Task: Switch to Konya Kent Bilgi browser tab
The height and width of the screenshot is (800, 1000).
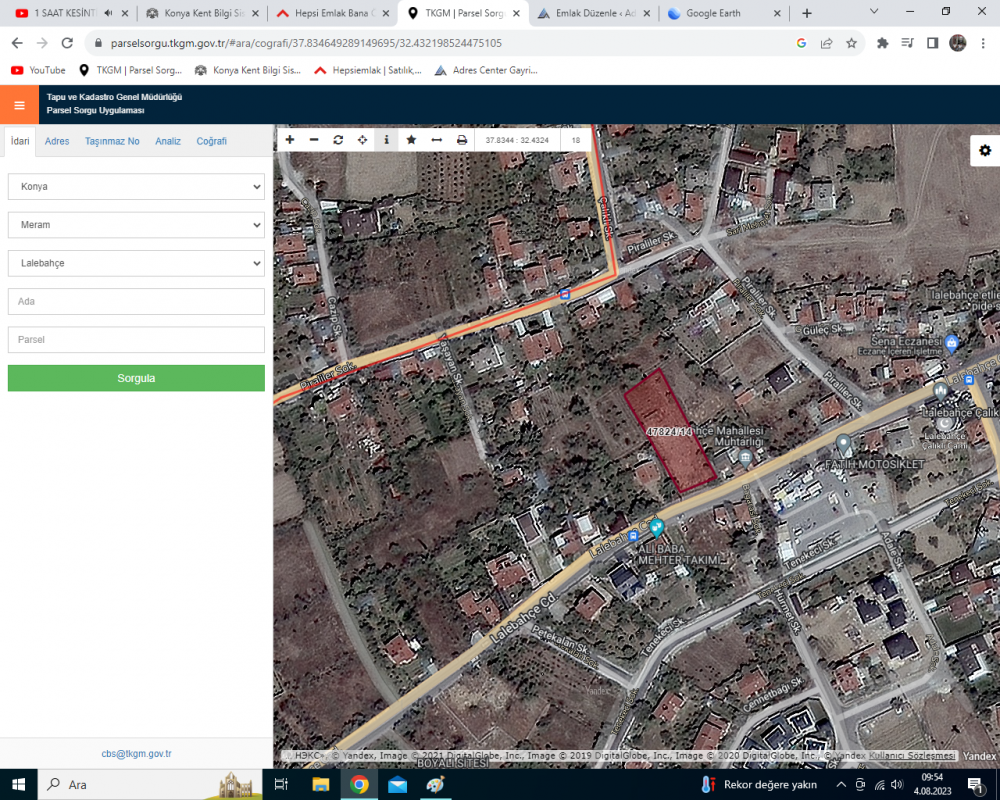Action: tap(204, 13)
